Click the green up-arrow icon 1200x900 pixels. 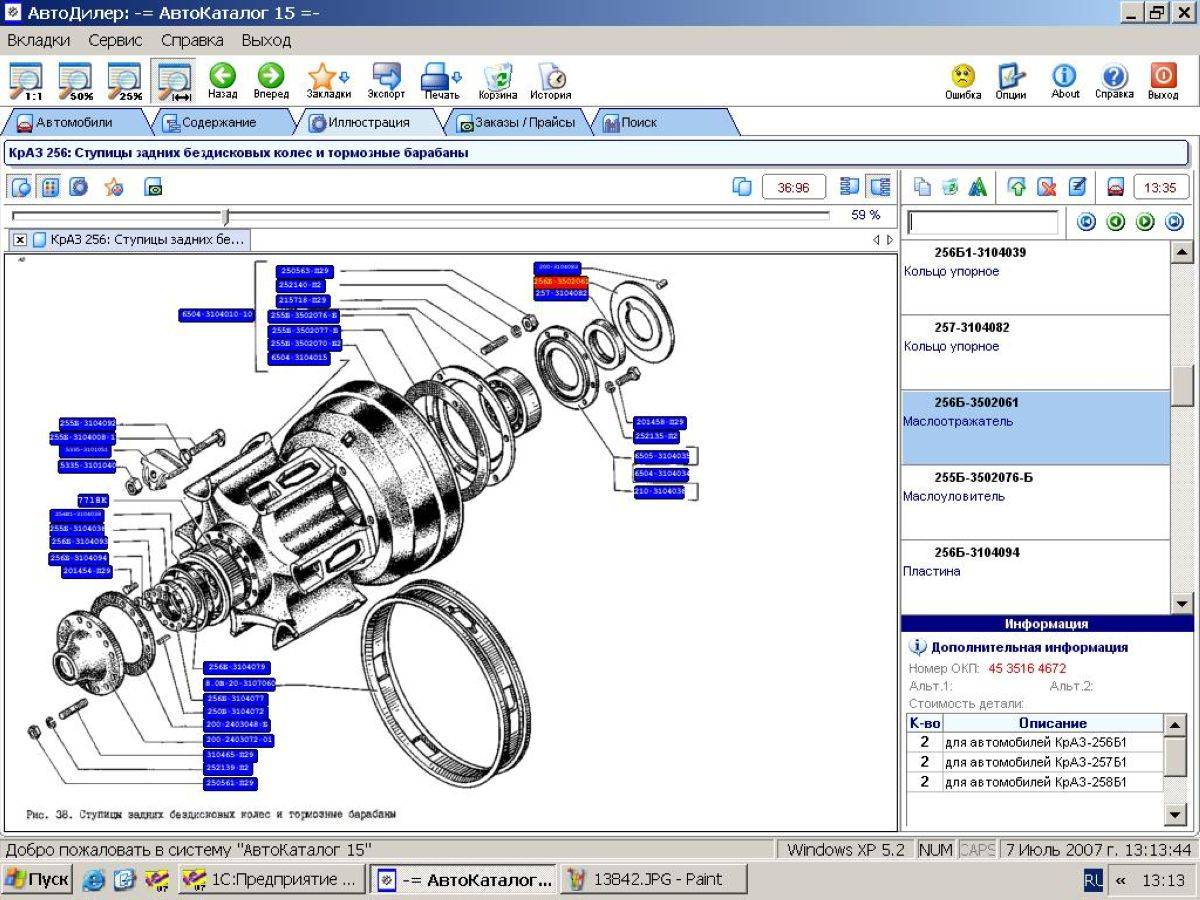pos(1018,187)
